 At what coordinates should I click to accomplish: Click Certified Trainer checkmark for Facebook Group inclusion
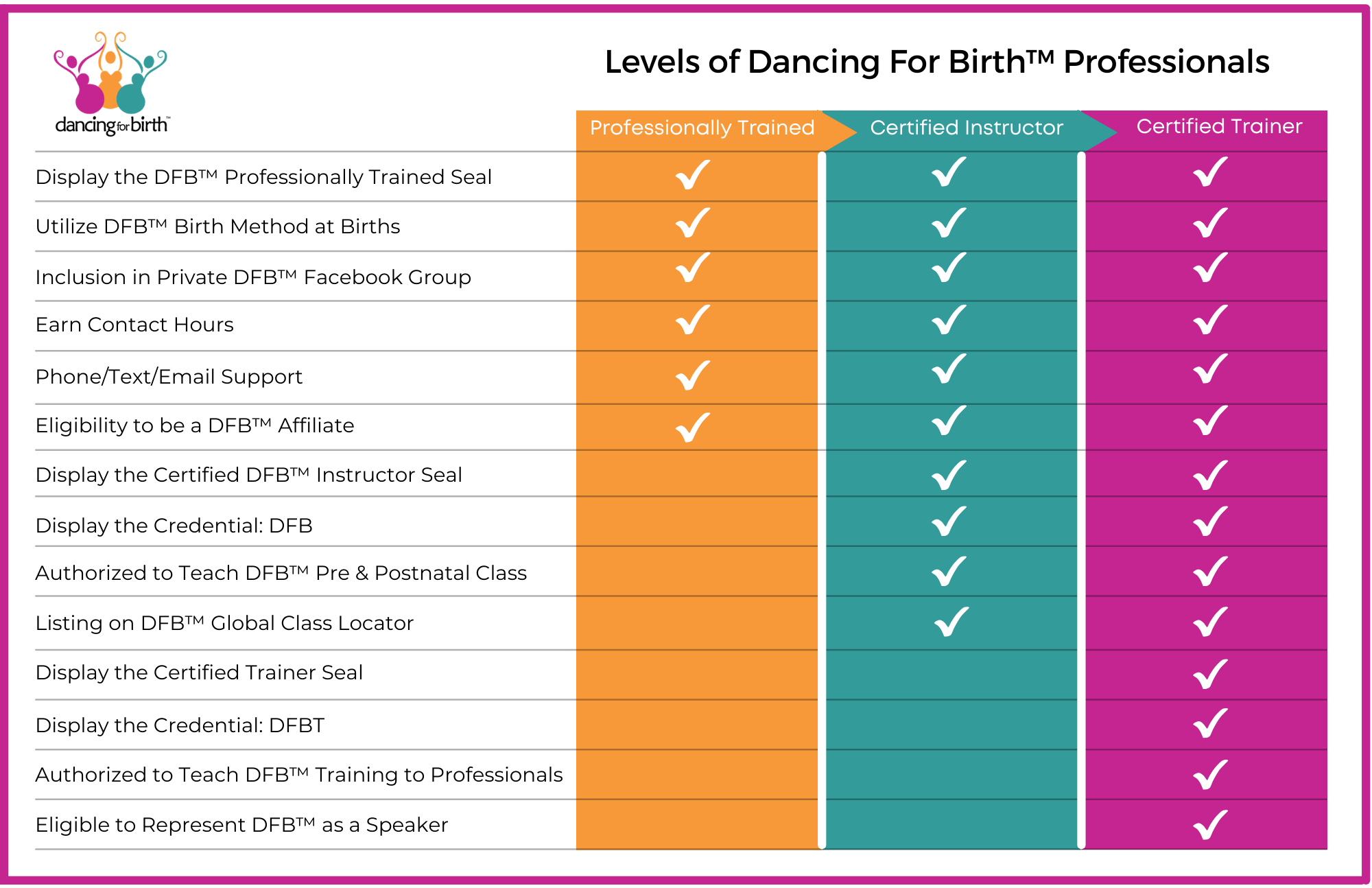[x=1210, y=268]
